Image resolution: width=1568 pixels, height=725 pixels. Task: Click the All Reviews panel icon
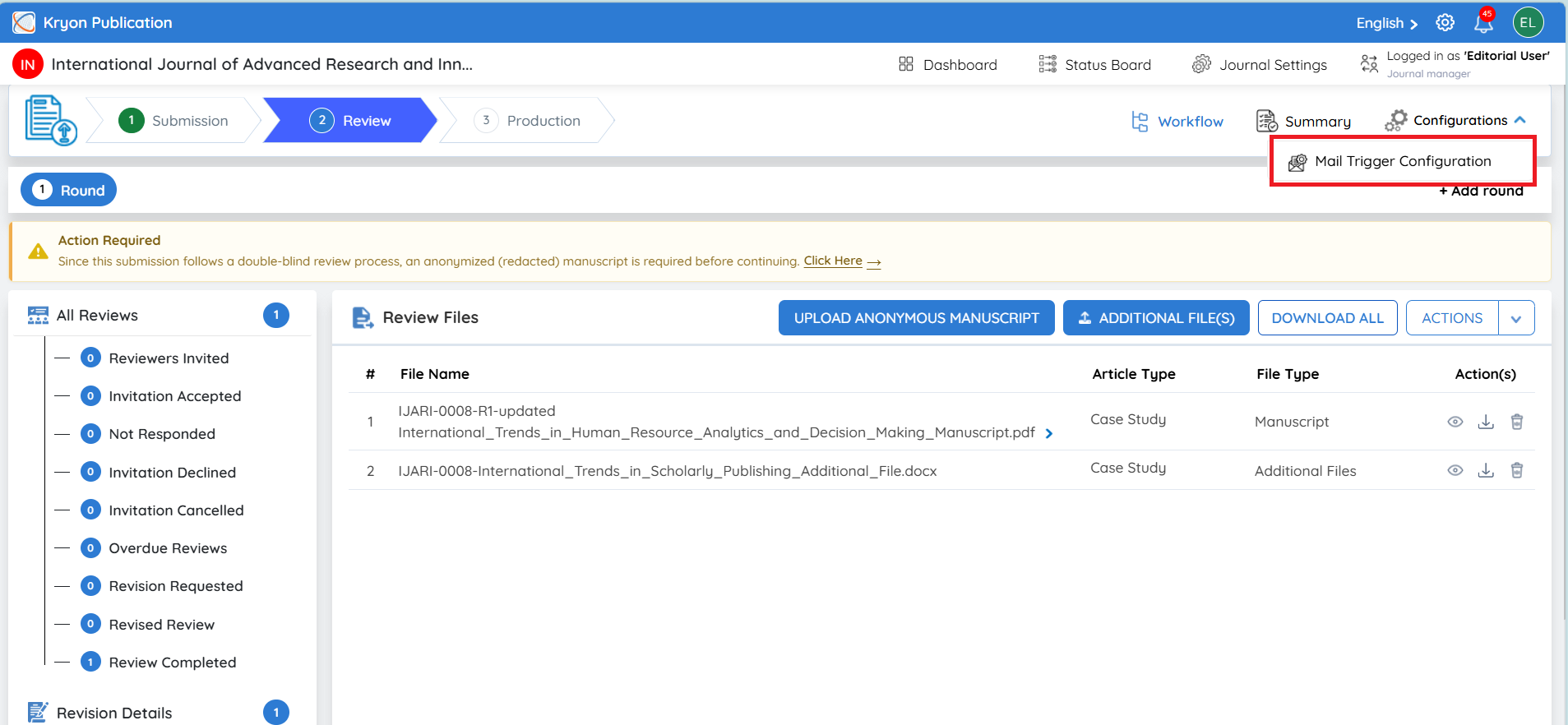[x=38, y=316]
